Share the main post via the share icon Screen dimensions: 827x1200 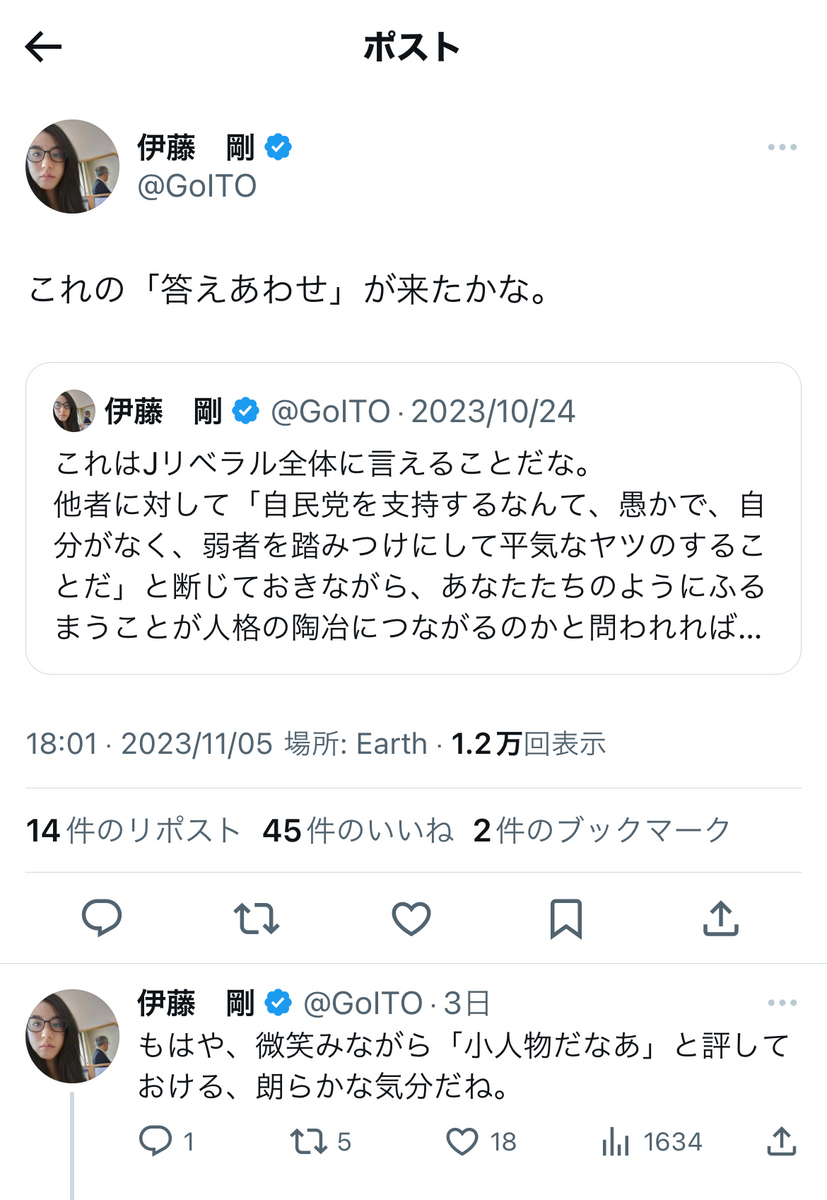(720, 918)
